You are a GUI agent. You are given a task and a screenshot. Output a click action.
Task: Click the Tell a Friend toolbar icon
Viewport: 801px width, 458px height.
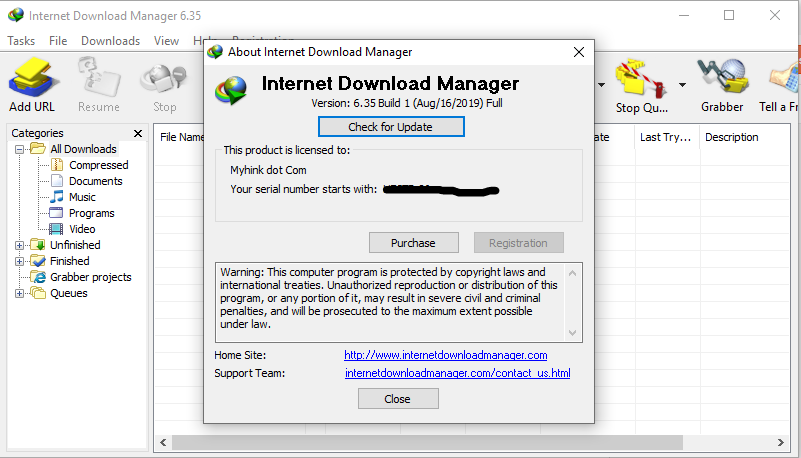785,77
